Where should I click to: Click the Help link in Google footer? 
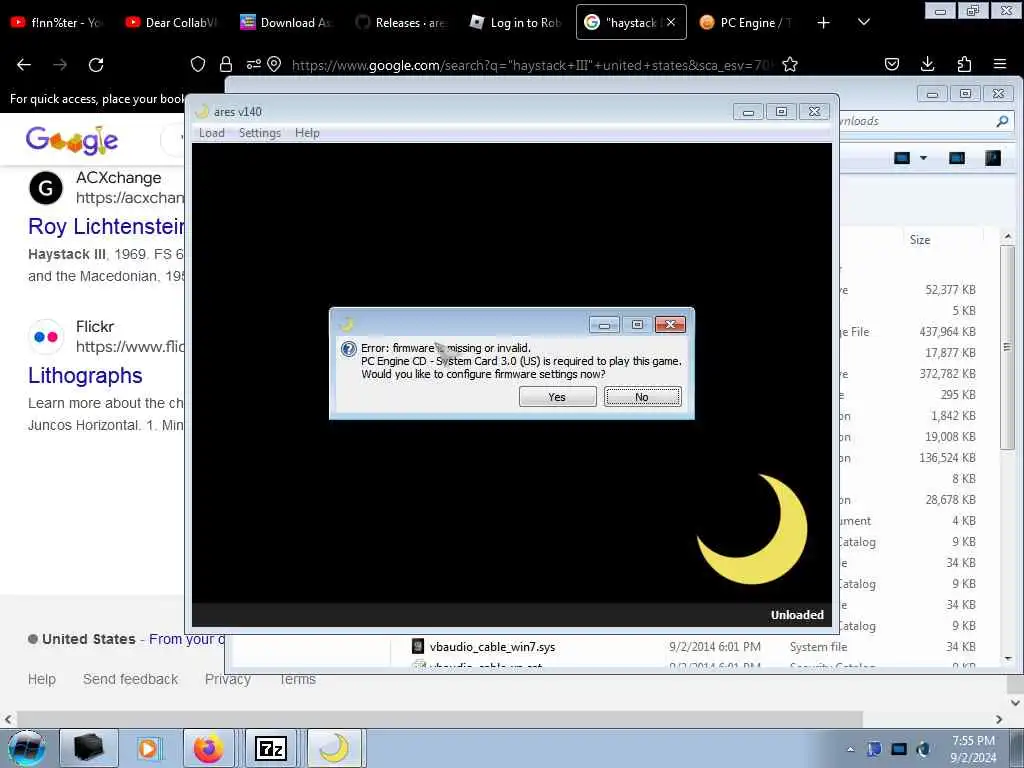tap(42, 679)
